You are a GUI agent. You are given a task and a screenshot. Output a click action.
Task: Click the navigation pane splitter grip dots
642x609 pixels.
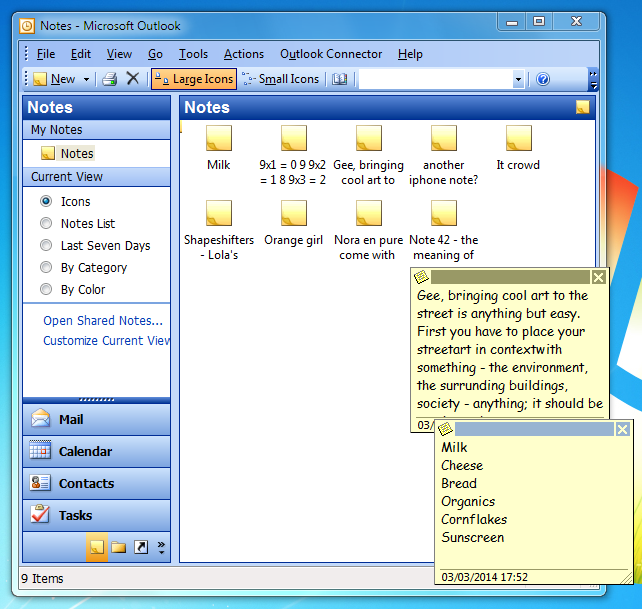coord(97,400)
